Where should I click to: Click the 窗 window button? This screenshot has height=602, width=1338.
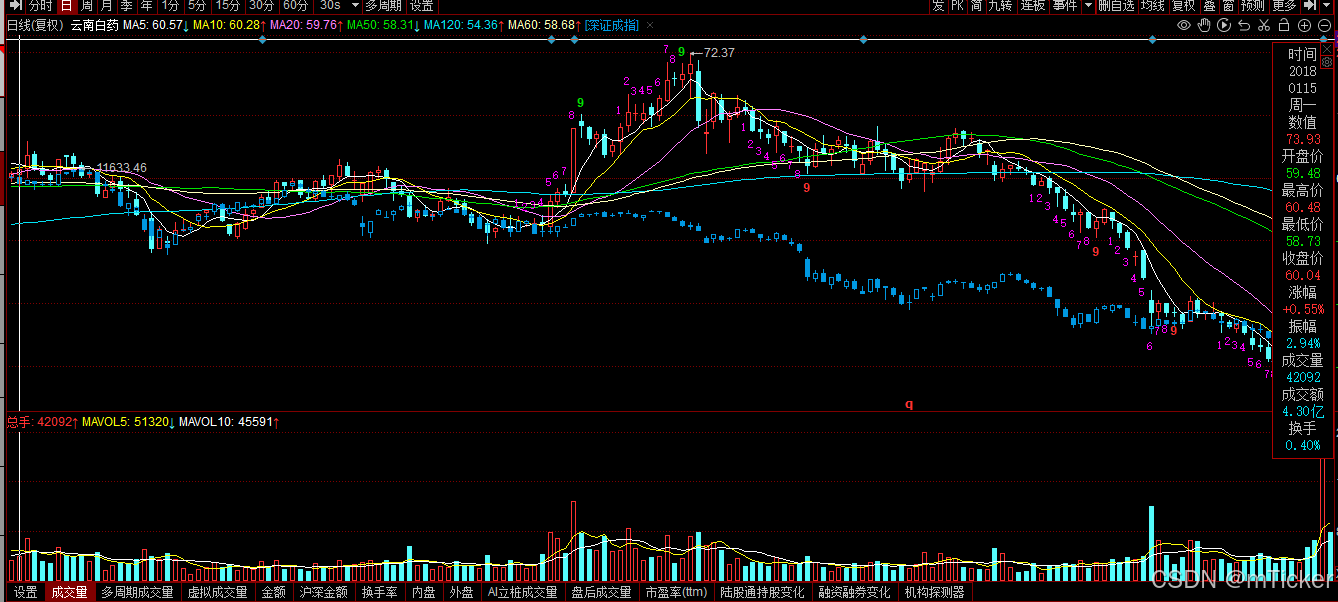pyautogui.click(x=1228, y=6)
